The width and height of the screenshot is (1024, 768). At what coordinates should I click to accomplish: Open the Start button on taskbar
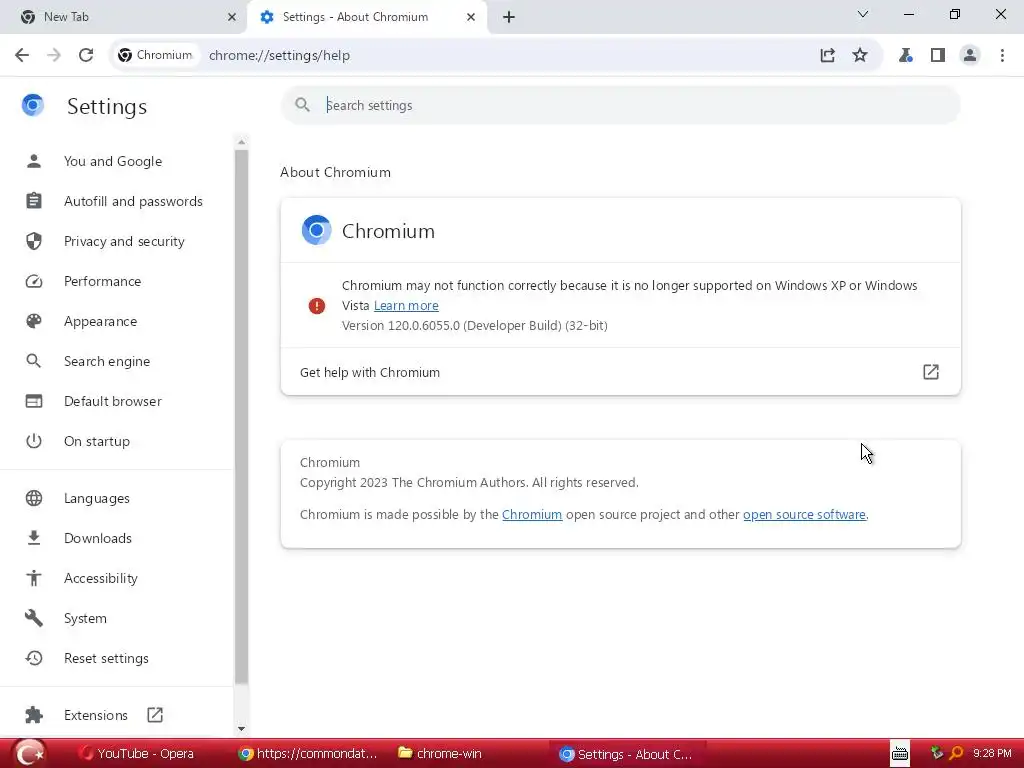(29, 754)
